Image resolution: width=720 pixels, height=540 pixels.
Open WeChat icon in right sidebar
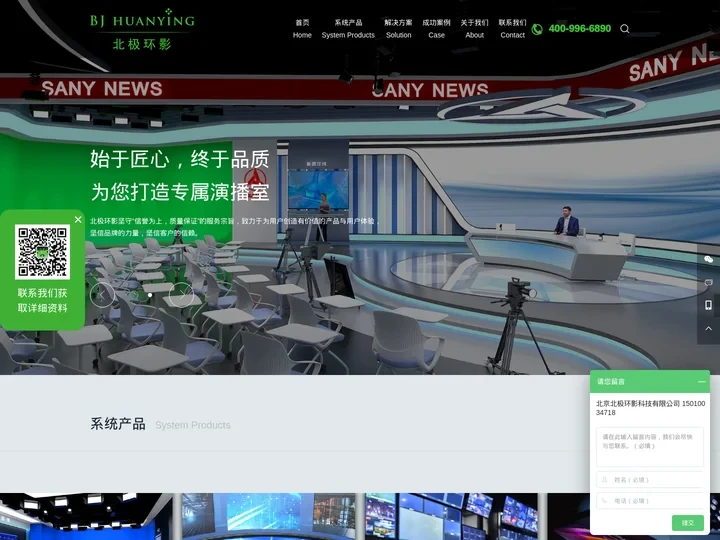[709, 259]
